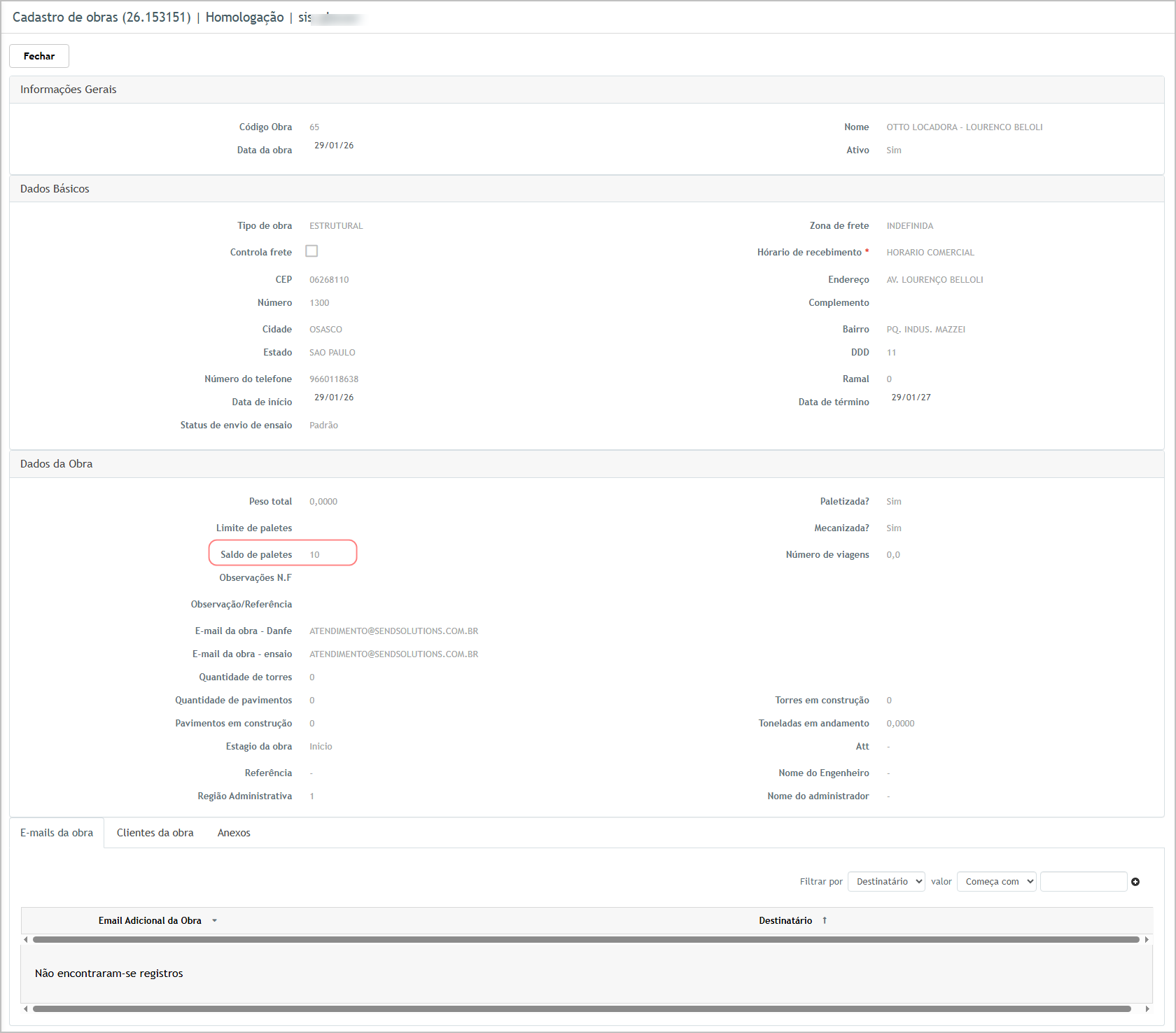
Task: Toggle the Controla frete checkbox
Action: [x=311, y=251]
